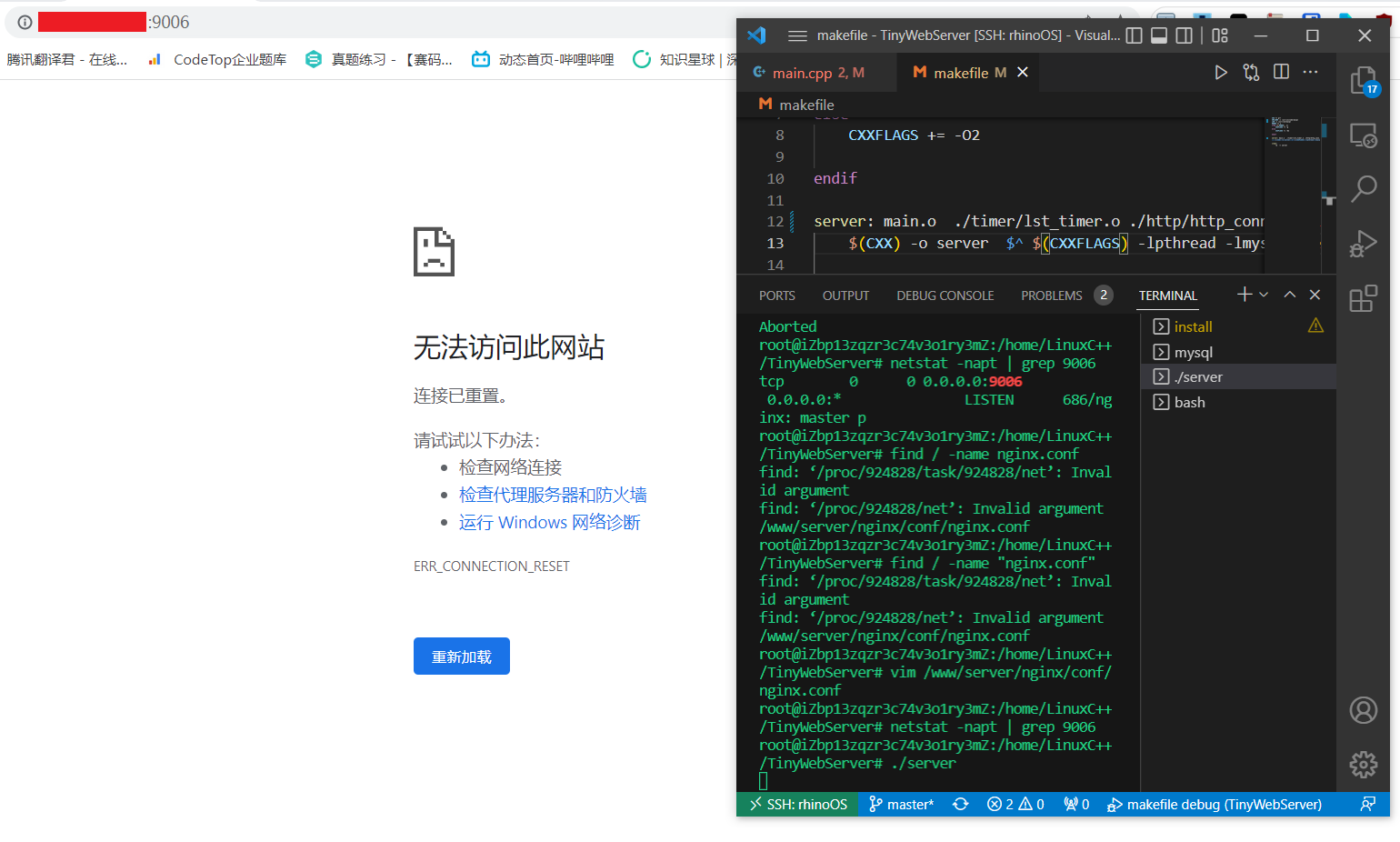Open the launch profile dropdown arrow
1400x842 pixels.
coord(1265,295)
